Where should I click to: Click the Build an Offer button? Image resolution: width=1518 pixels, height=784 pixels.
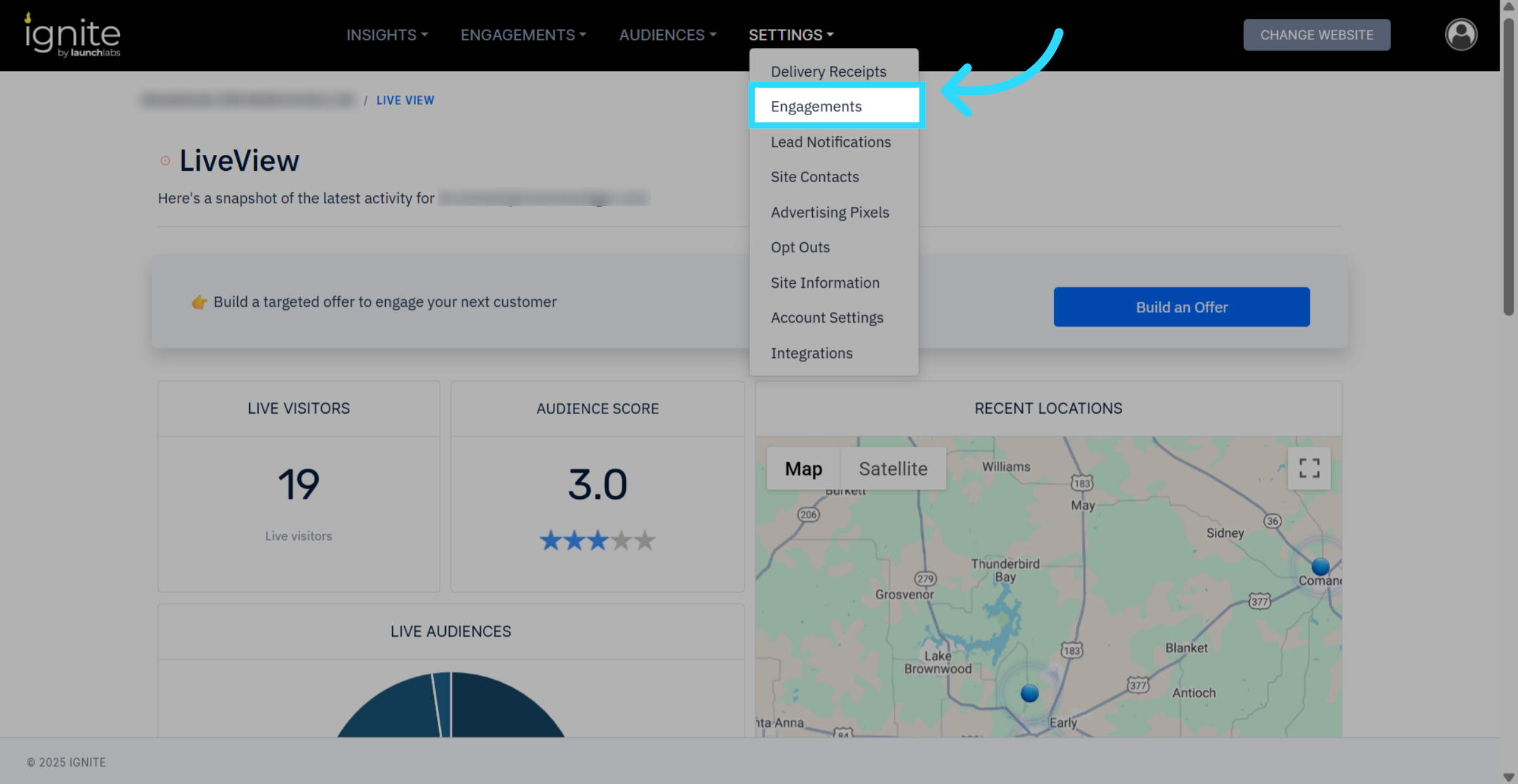tap(1181, 307)
